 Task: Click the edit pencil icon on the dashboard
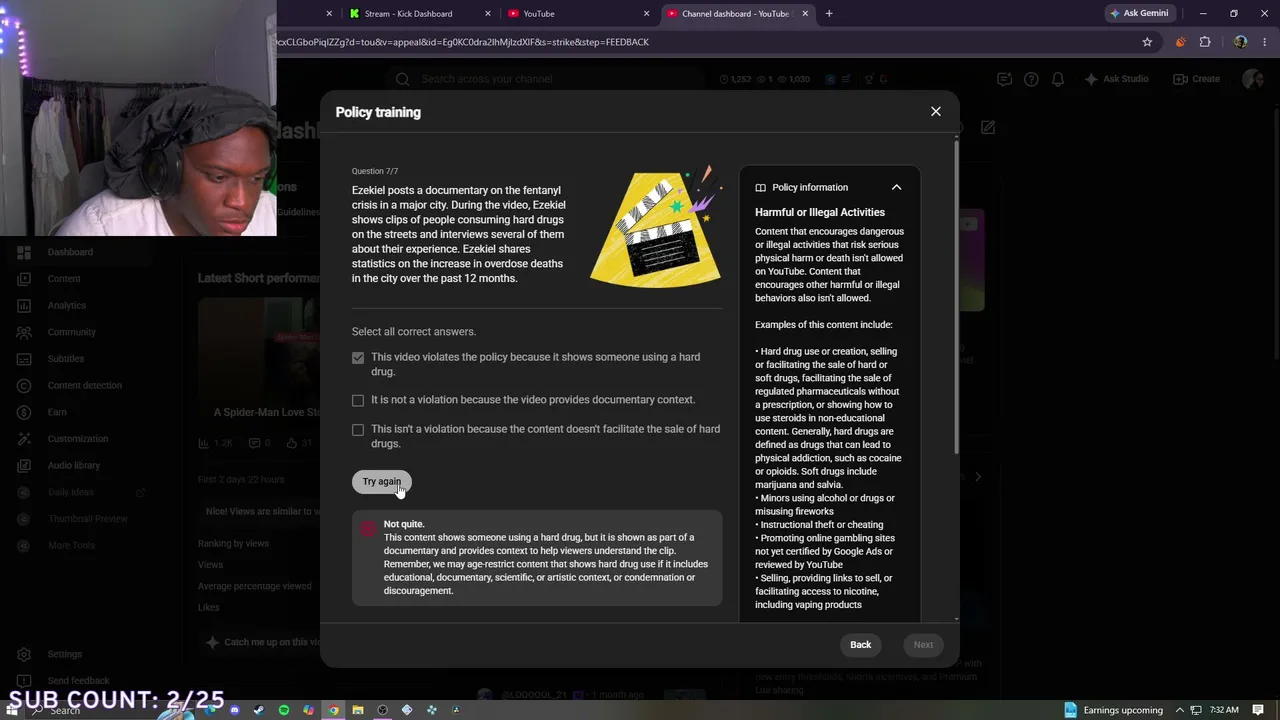point(988,127)
